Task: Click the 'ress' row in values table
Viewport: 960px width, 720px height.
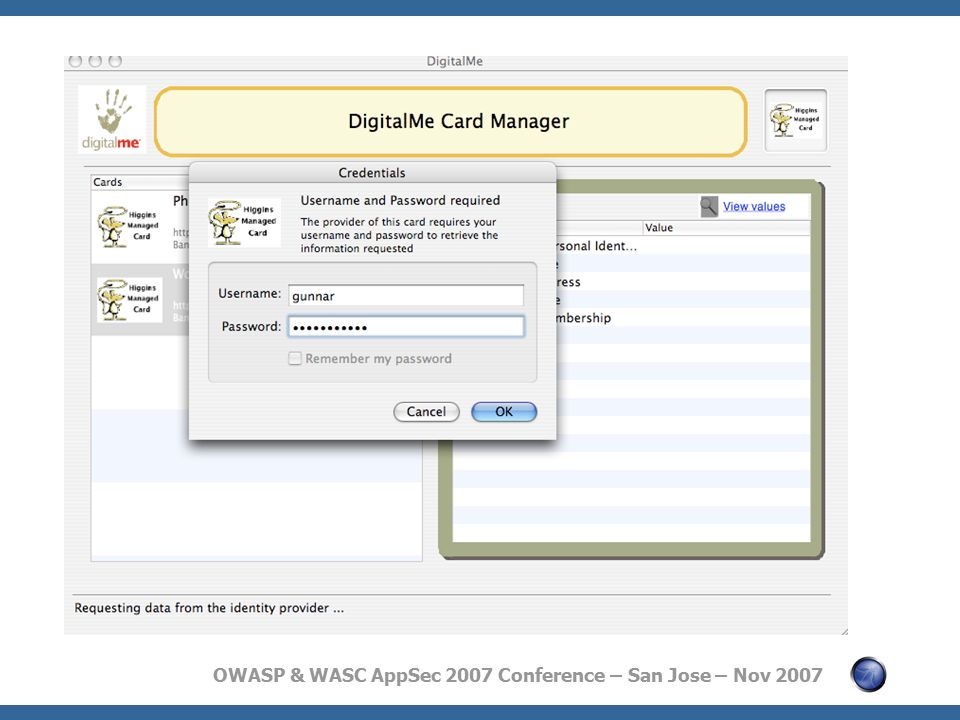Action: point(568,282)
